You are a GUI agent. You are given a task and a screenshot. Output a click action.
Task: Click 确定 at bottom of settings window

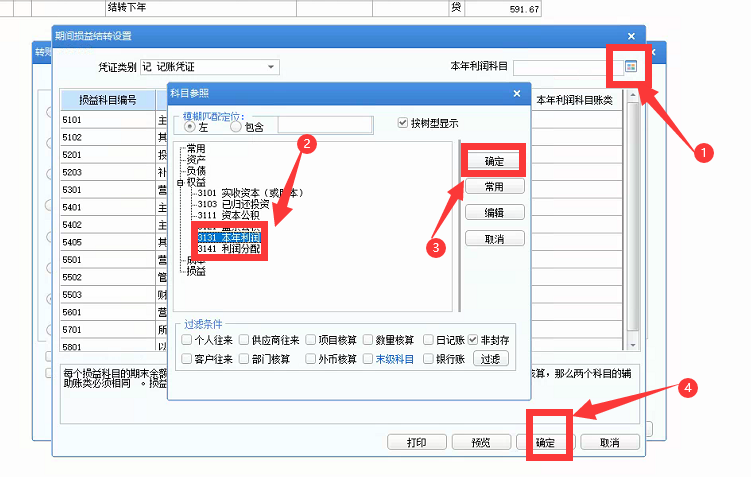click(546, 443)
